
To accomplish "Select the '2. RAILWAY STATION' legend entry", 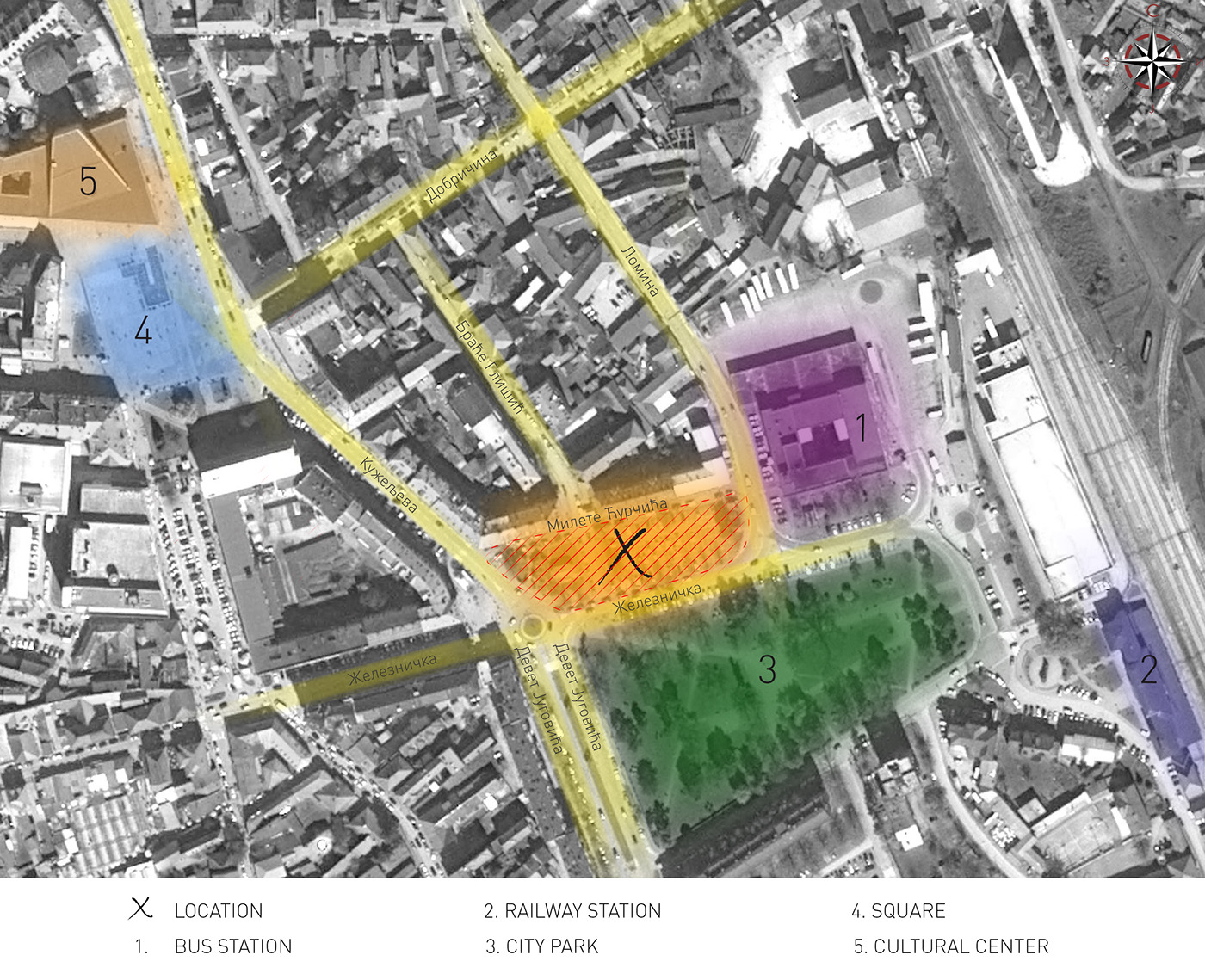I will [572, 911].
